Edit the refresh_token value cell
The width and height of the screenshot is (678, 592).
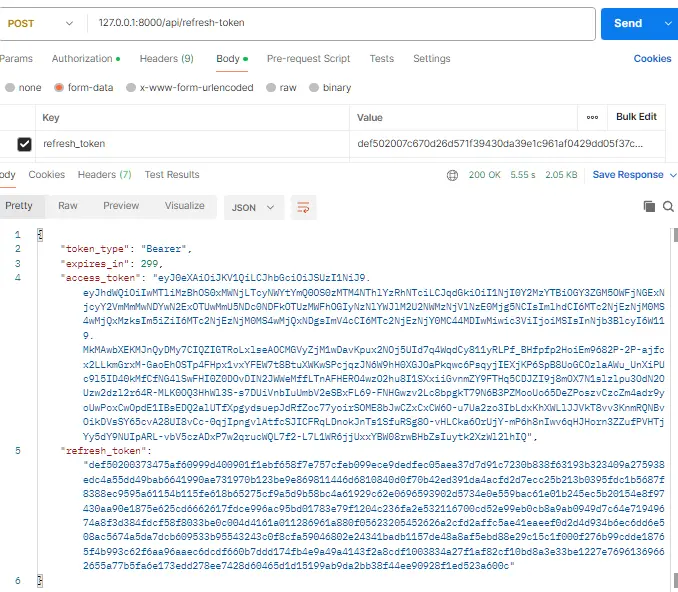[507, 144]
